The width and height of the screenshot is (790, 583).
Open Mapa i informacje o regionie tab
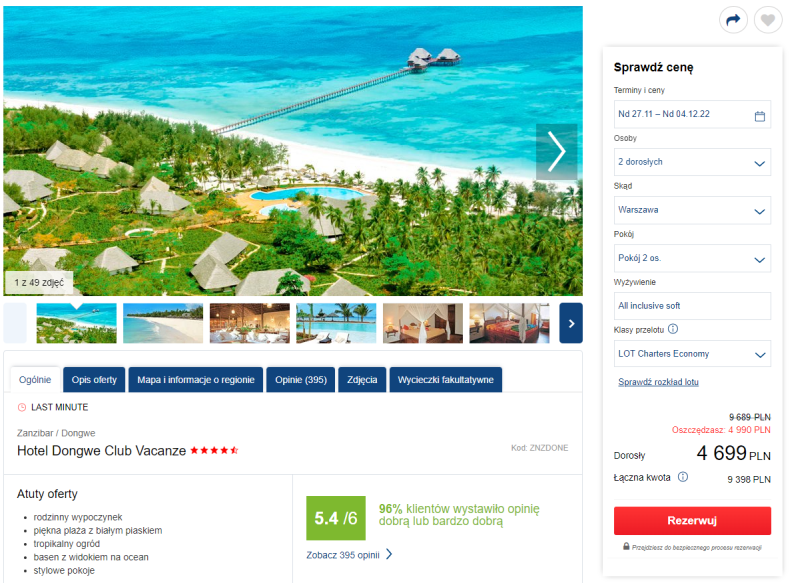tap(195, 379)
